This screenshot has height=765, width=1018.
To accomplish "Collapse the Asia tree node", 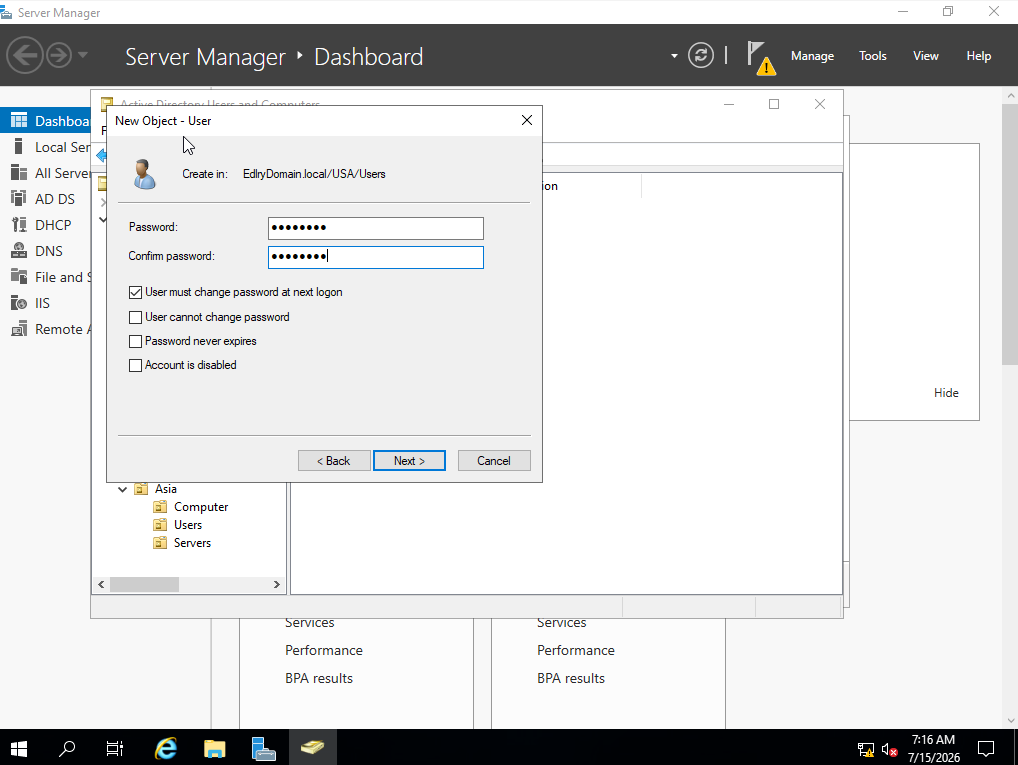I will (x=122, y=489).
